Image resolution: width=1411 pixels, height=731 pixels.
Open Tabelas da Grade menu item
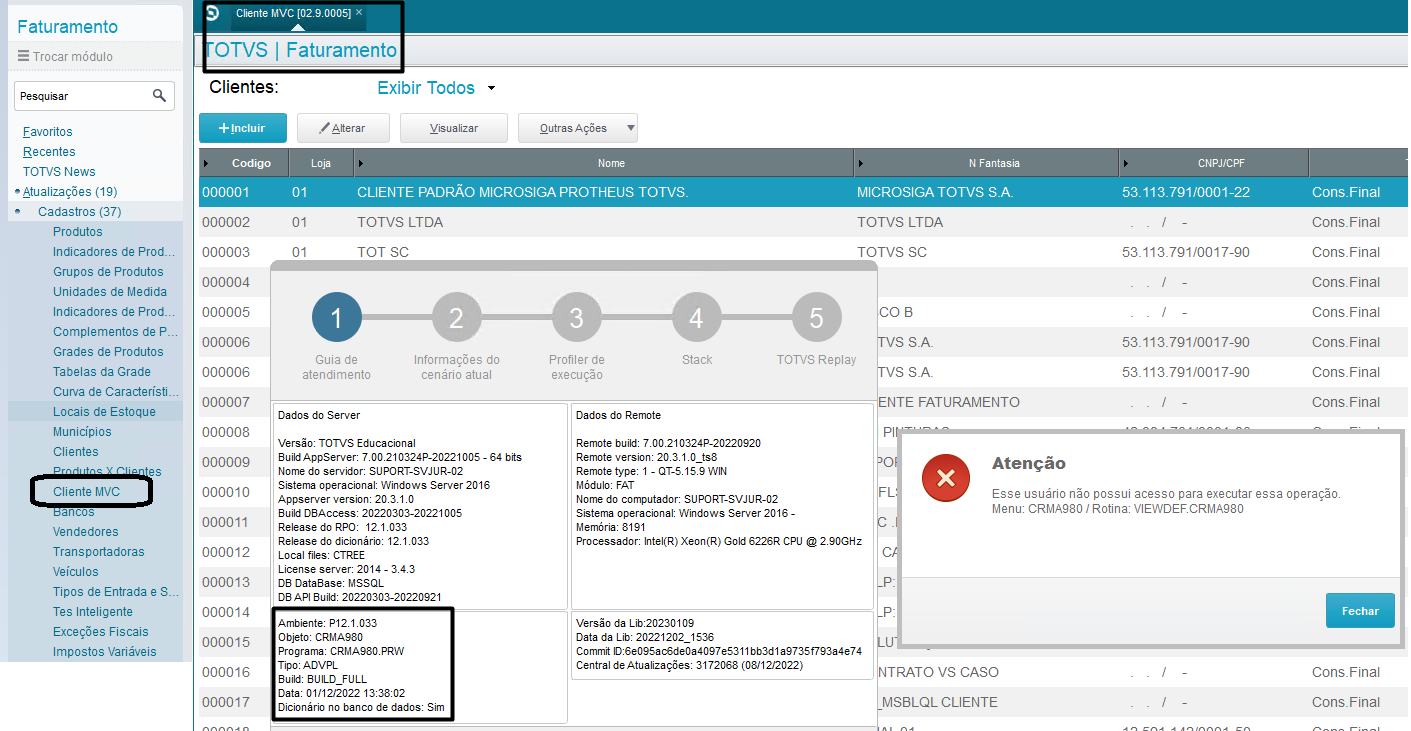(x=102, y=372)
